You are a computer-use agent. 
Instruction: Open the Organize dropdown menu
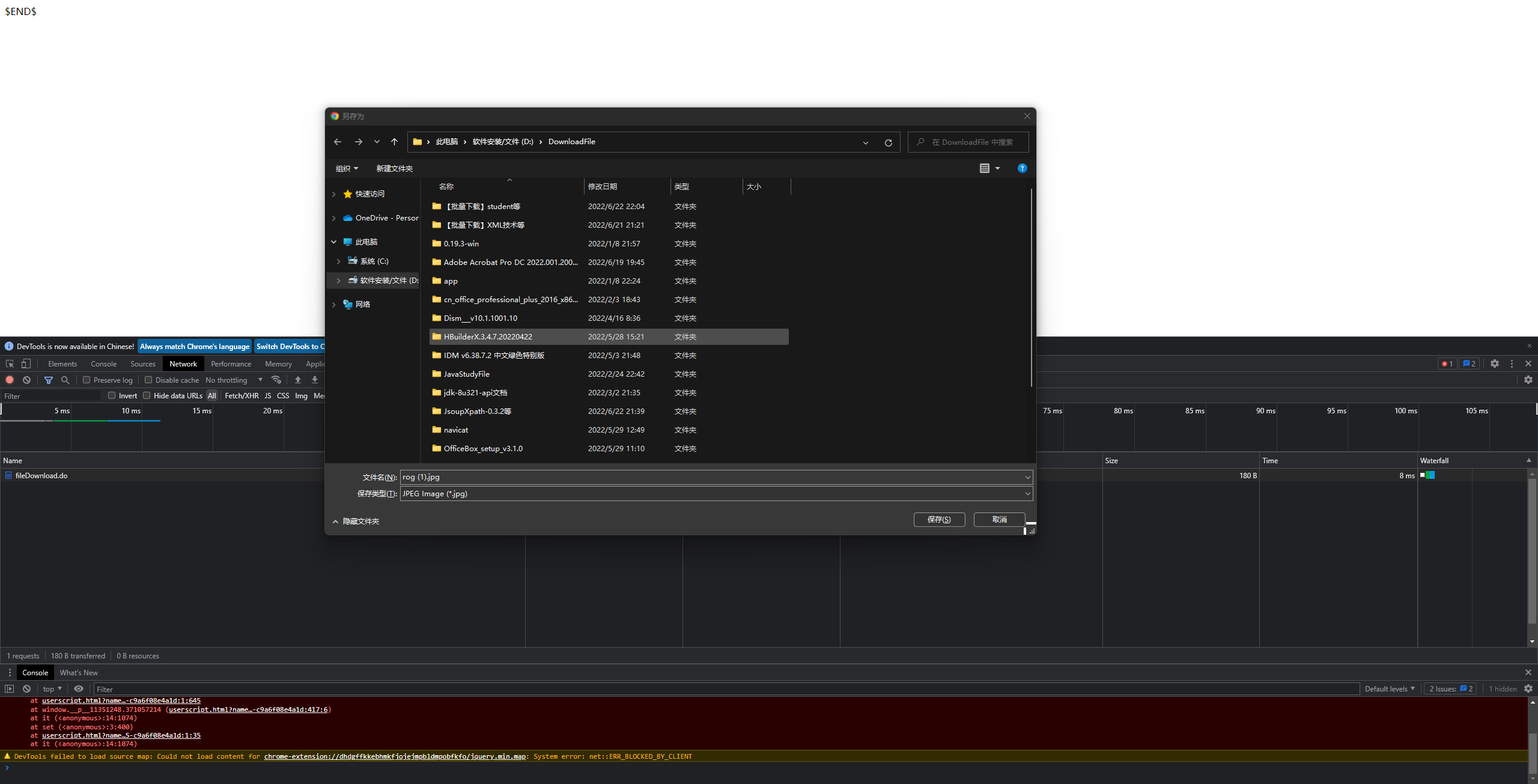coord(347,169)
